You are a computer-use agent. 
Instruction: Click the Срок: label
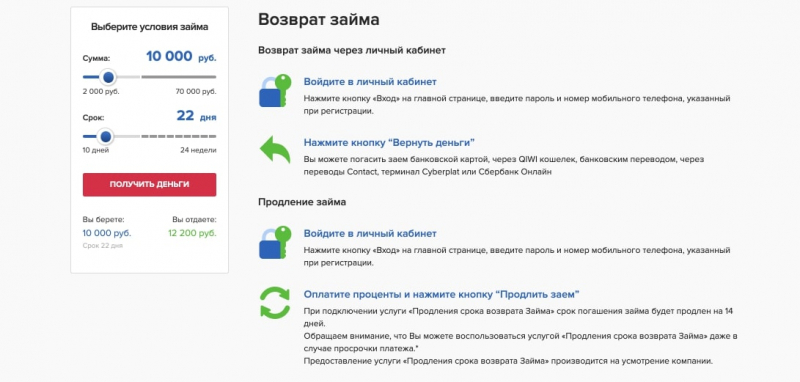coord(93,118)
